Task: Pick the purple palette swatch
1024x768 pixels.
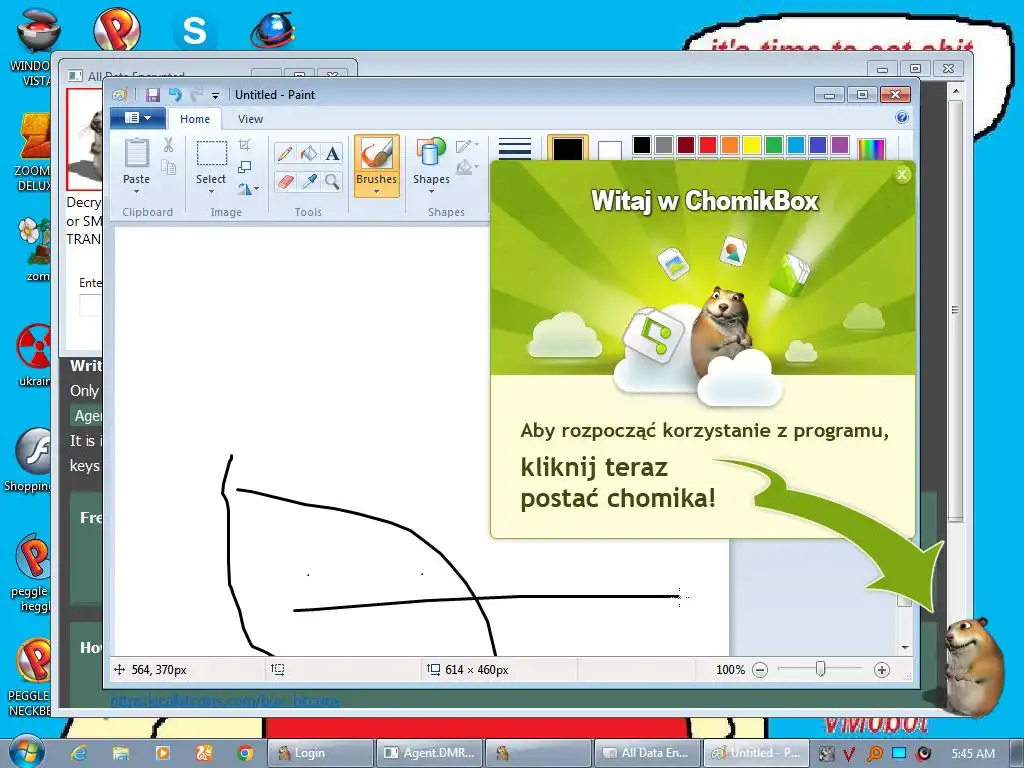Action: coord(840,144)
